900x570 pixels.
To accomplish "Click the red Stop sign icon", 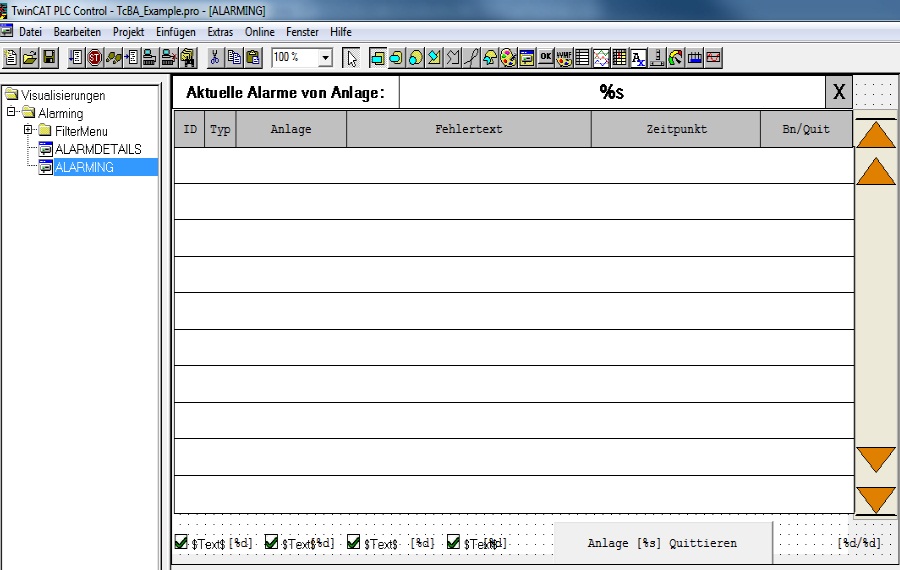I will pos(94,57).
